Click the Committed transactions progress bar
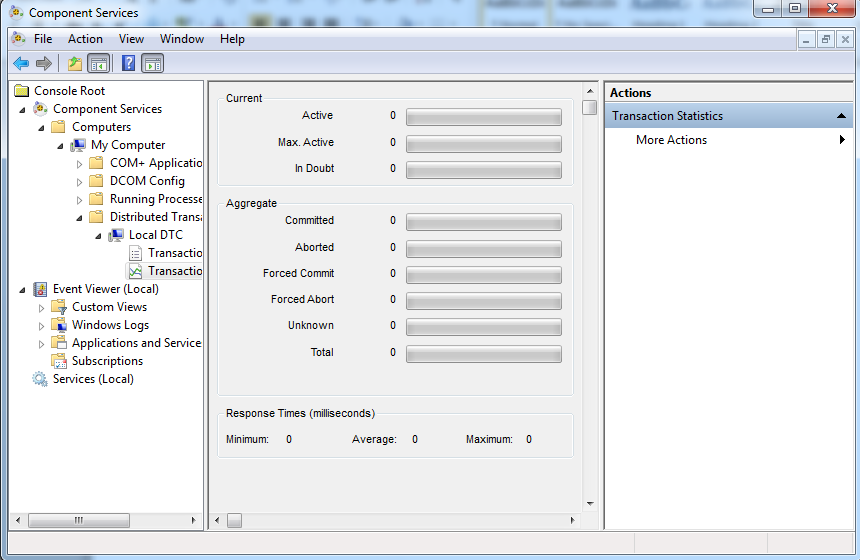This screenshot has height=560, width=860. pyautogui.click(x=483, y=221)
